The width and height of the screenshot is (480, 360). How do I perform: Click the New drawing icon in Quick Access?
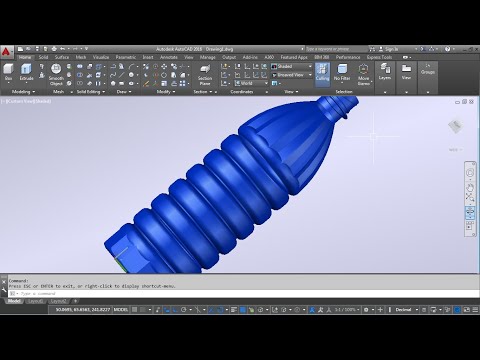pos(20,49)
